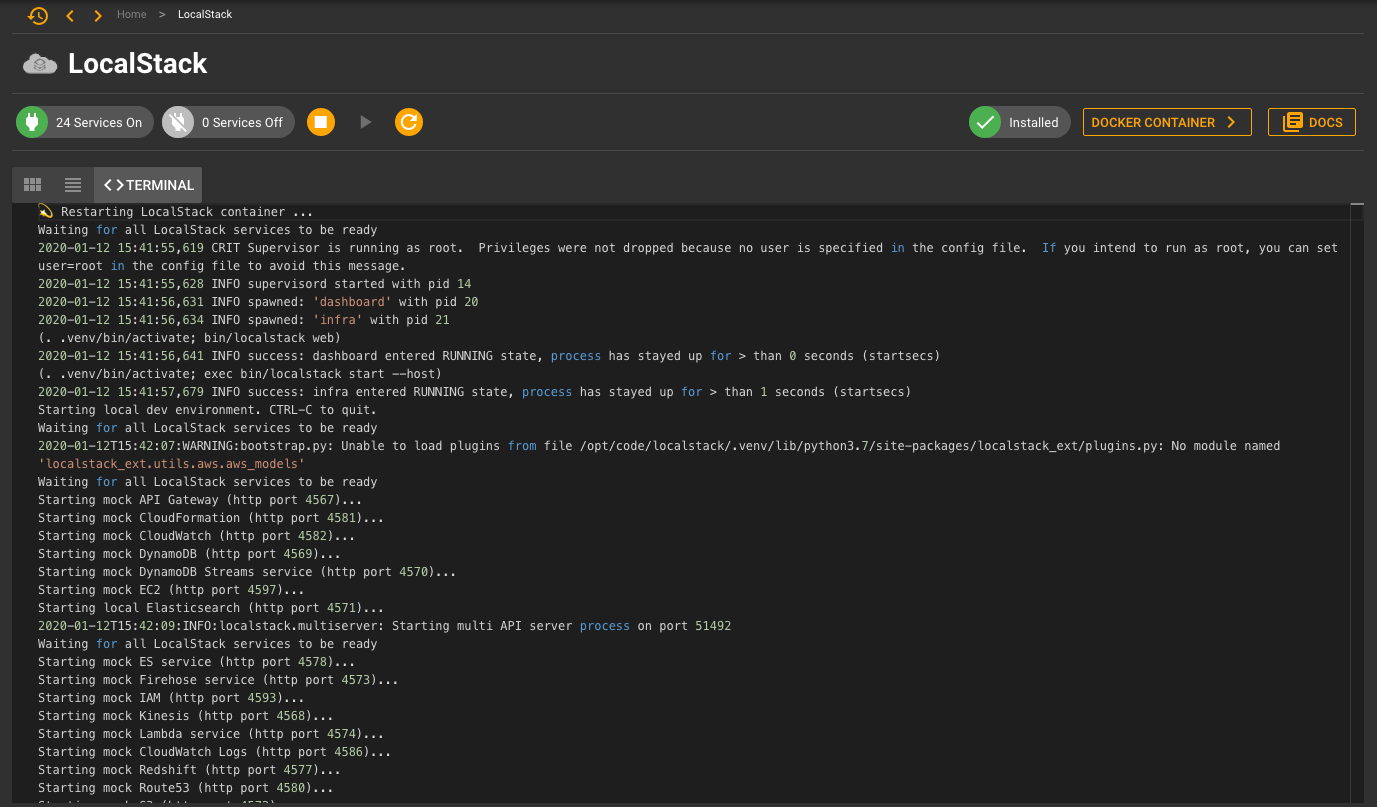This screenshot has height=807, width=1377.
Task: Click 'Starting mock DynamoDB (http port 4569)' line
Action: (189, 554)
